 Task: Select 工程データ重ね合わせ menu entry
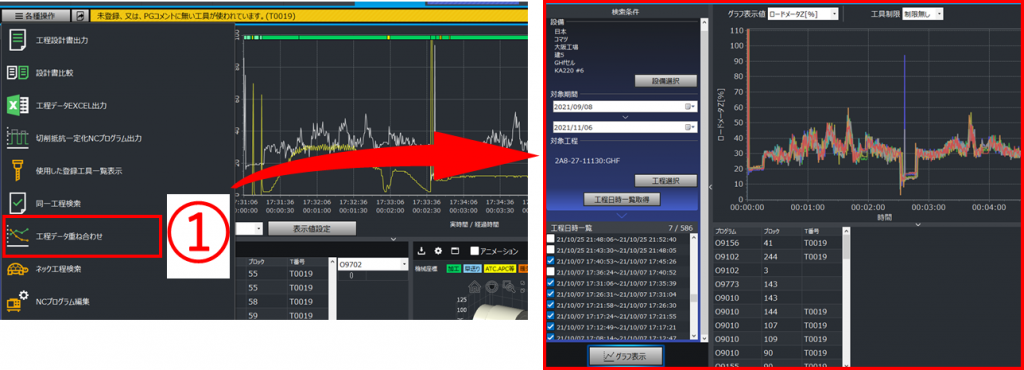pyautogui.click(x=81, y=236)
